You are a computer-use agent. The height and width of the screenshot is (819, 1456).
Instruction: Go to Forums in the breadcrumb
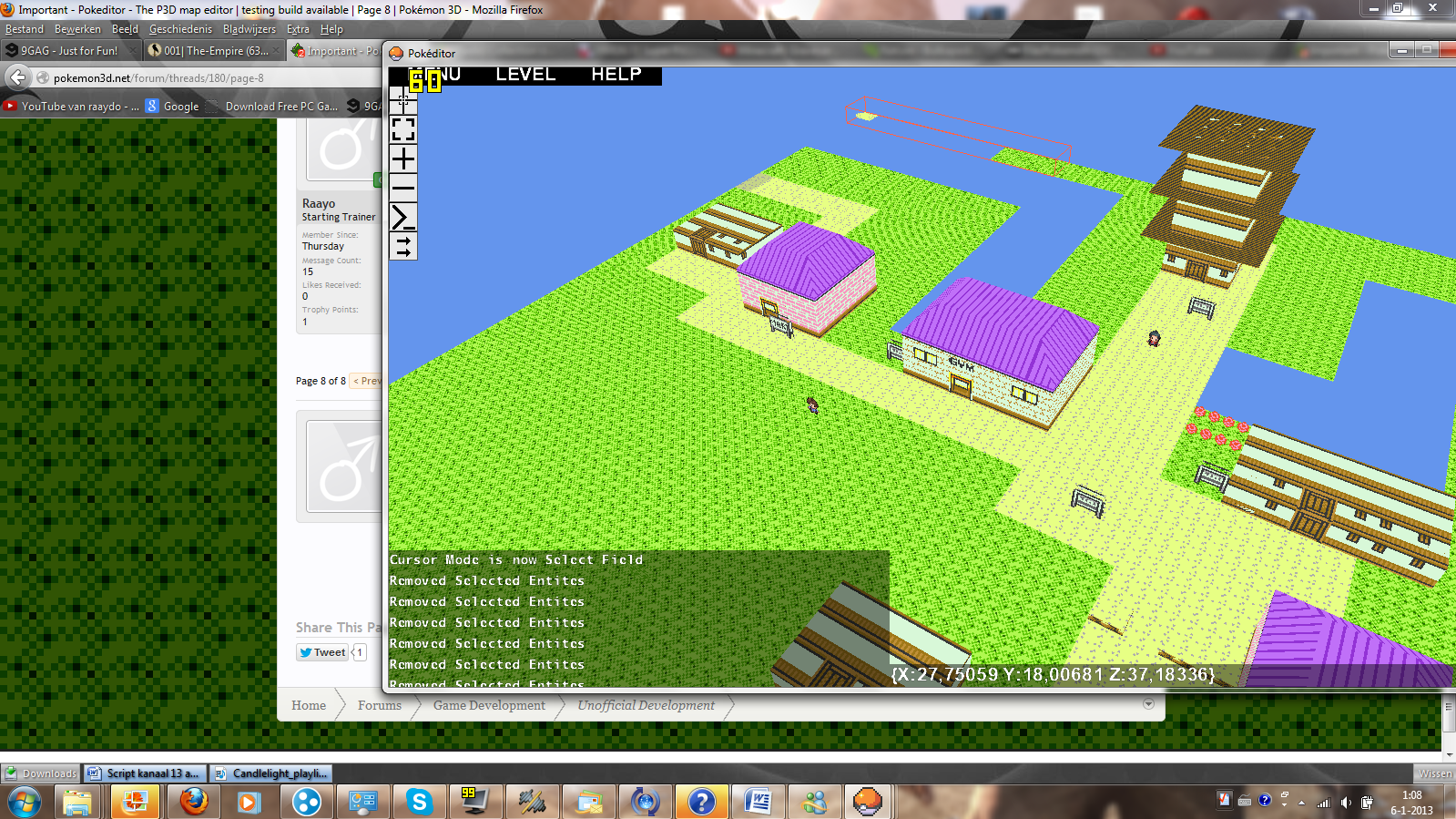tap(380, 705)
